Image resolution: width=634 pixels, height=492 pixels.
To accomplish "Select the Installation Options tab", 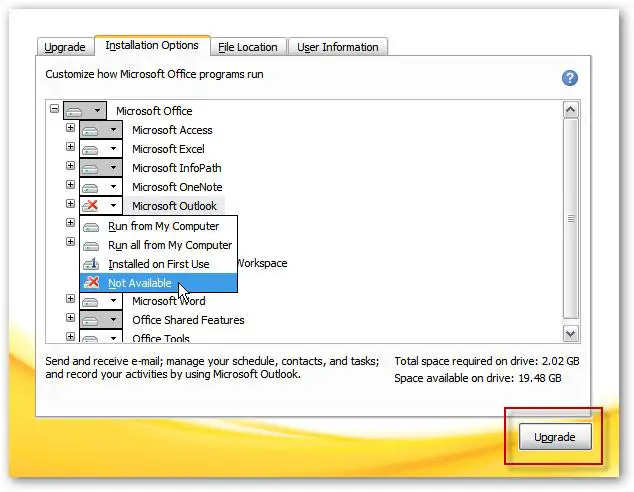I will tap(152, 45).
